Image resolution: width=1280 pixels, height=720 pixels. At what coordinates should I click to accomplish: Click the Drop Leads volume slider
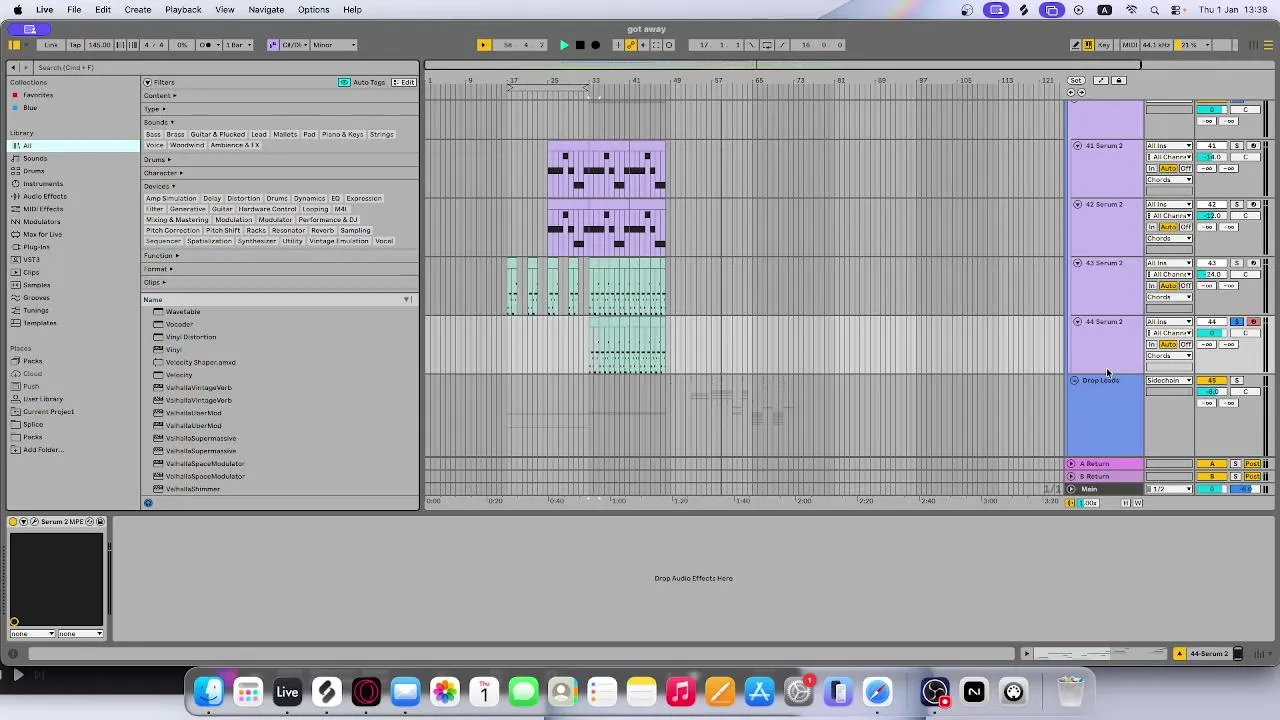(1212, 392)
